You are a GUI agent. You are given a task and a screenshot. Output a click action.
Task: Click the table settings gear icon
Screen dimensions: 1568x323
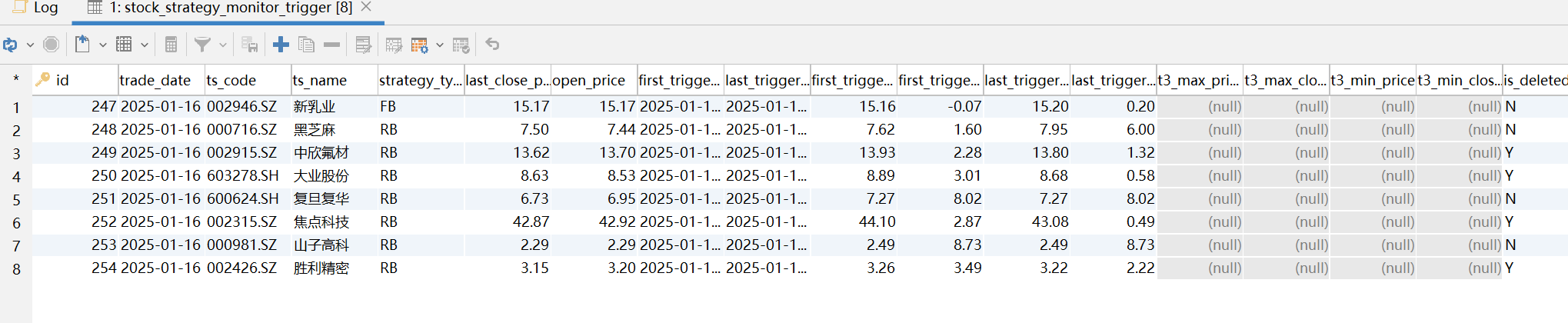coord(419,45)
